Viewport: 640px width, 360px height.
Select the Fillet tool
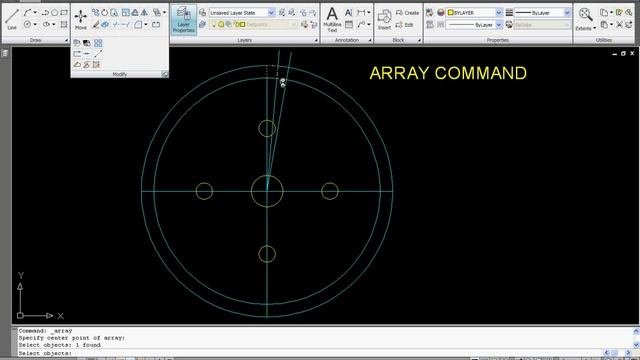coord(138,24)
